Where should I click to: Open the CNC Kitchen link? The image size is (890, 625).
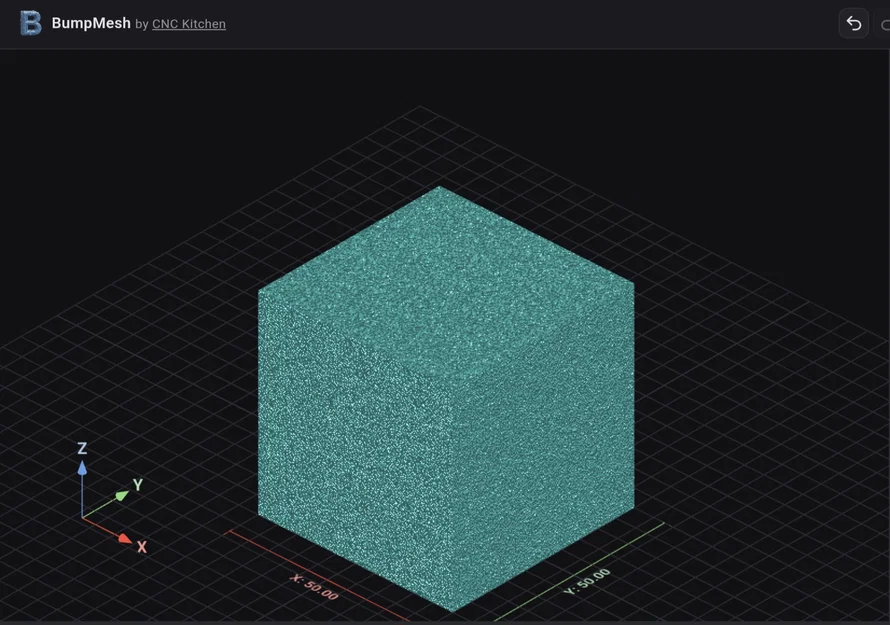point(189,24)
